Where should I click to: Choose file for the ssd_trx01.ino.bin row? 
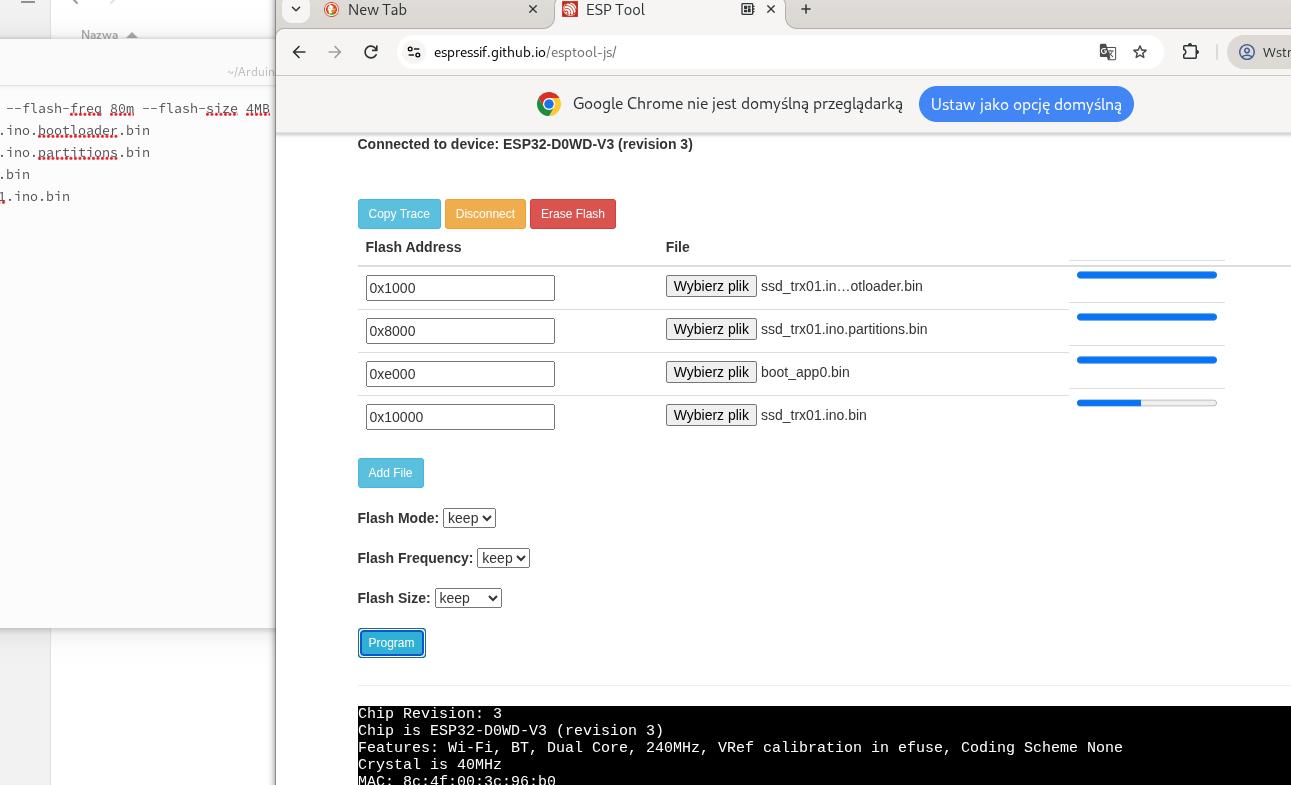pos(711,415)
